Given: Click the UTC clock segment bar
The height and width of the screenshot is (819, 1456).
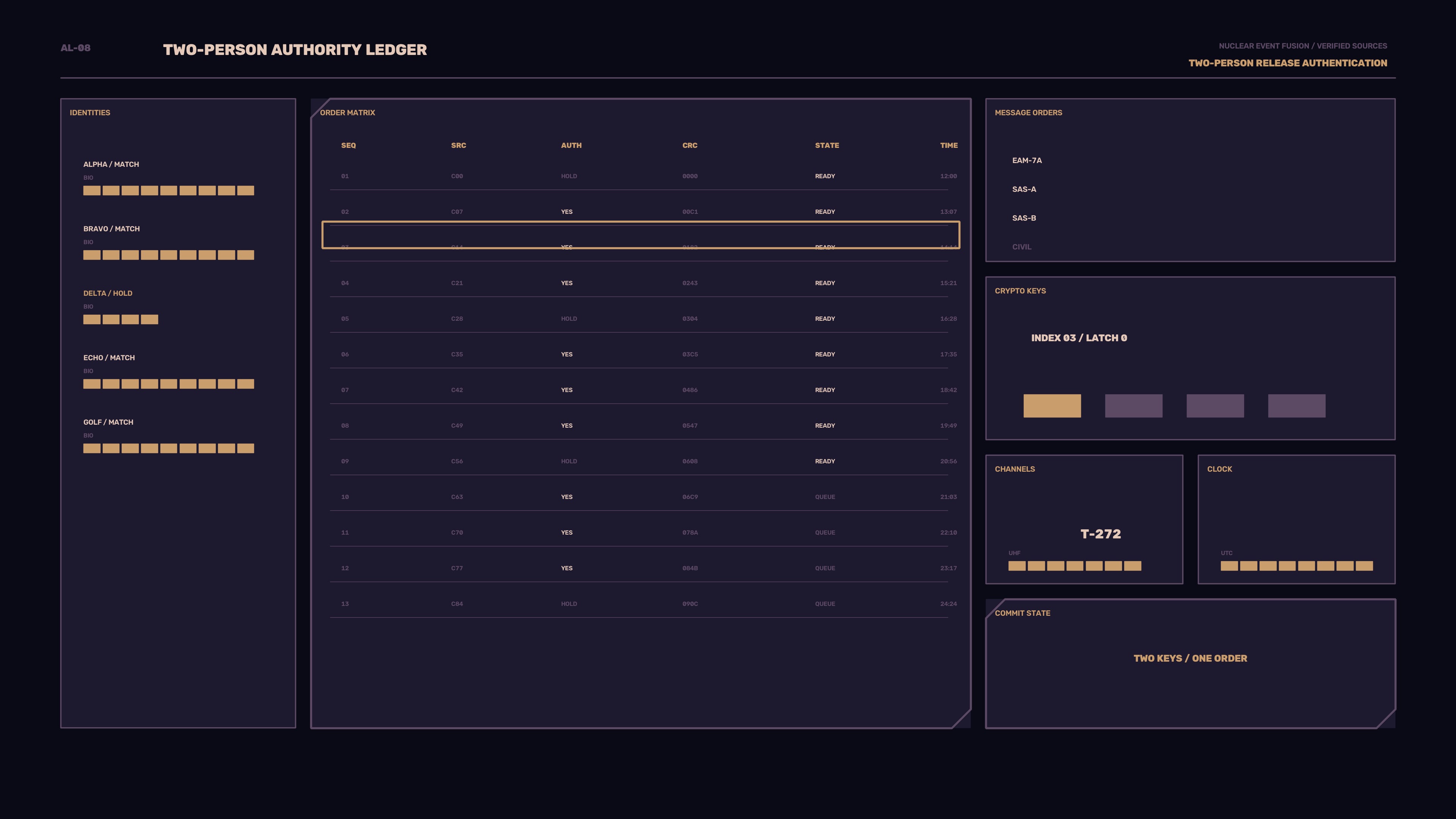Looking at the screenshot, I should pos(1297,566).
